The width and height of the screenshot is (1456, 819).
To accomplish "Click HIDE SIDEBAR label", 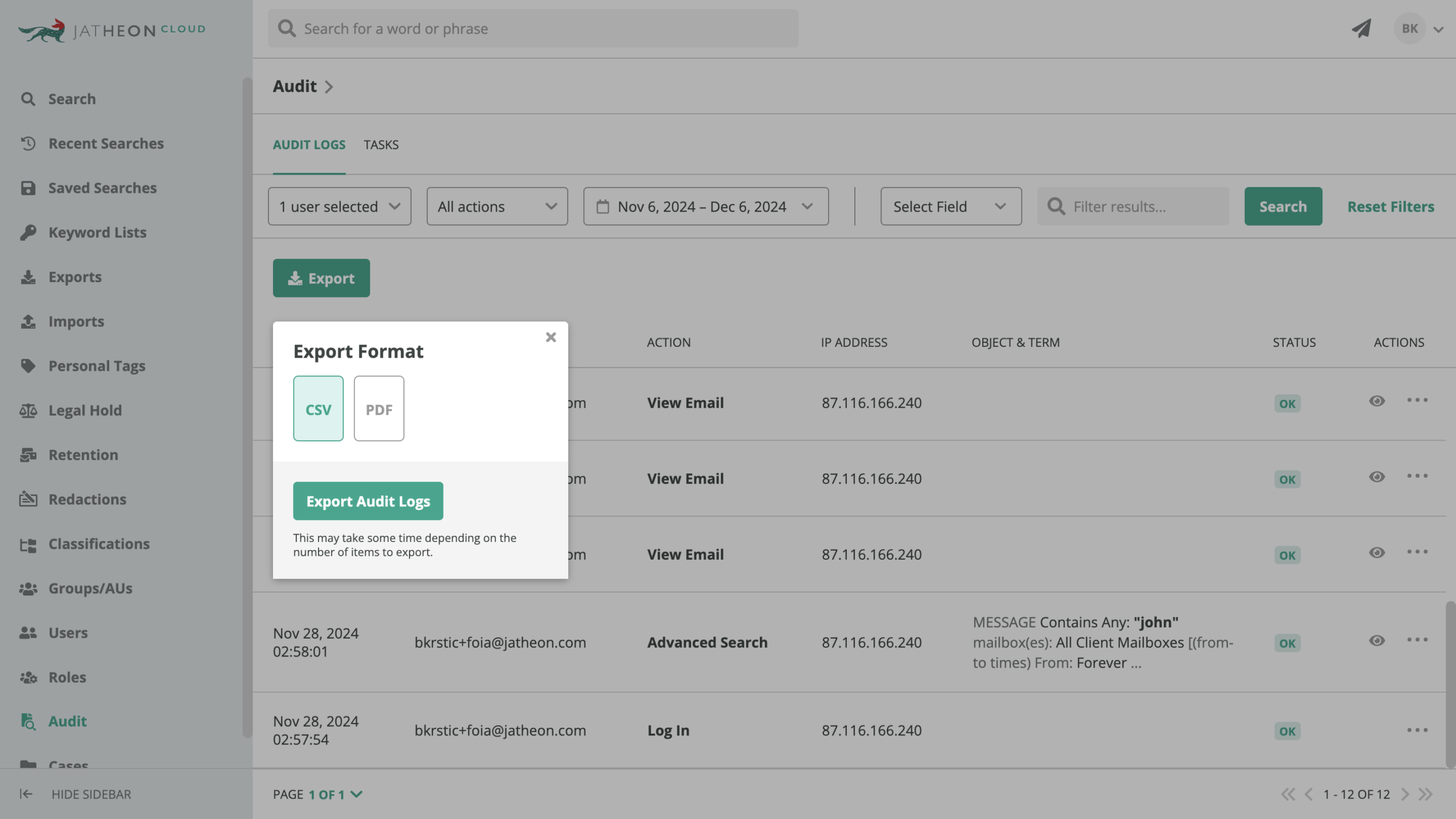I will pyautogui.click(x=91, y=794).
